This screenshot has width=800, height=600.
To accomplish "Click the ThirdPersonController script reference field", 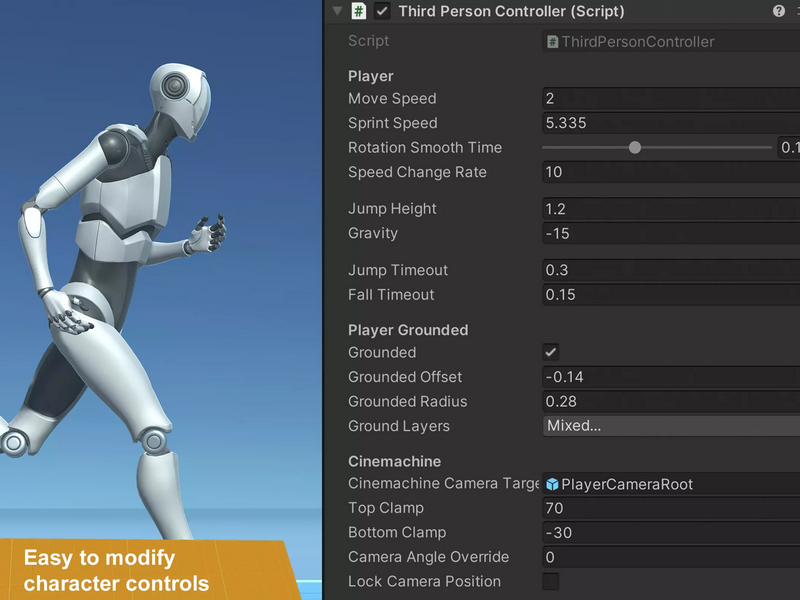I will (671, 42).
